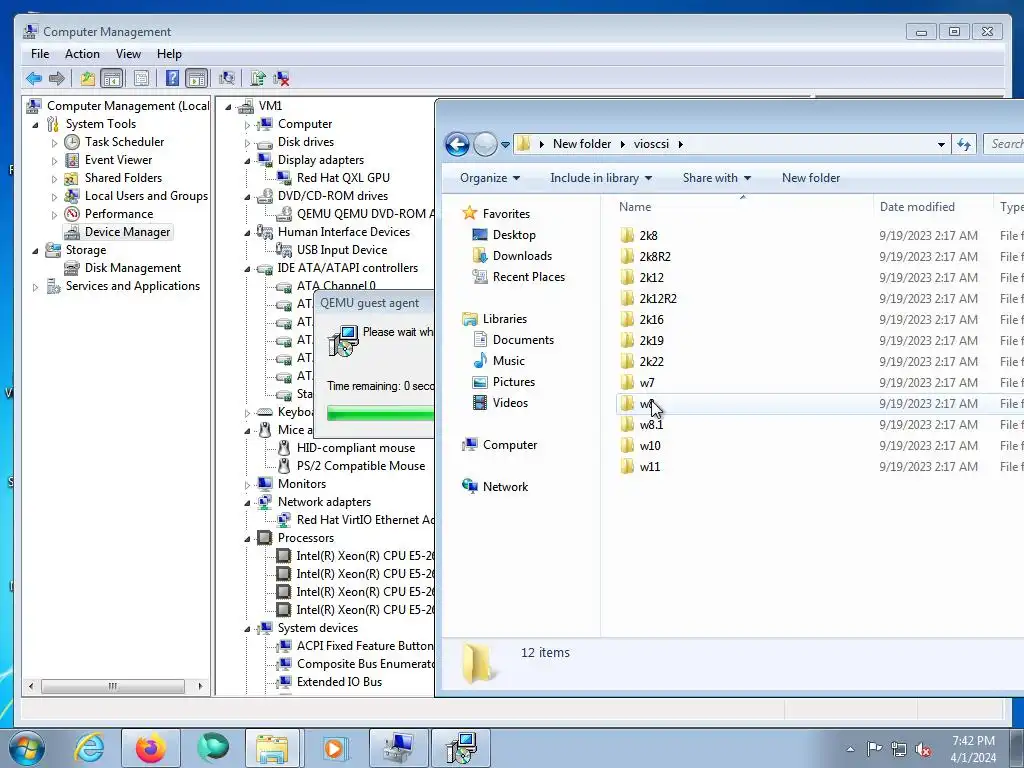Open the Share with dropdown

[716, 178]
